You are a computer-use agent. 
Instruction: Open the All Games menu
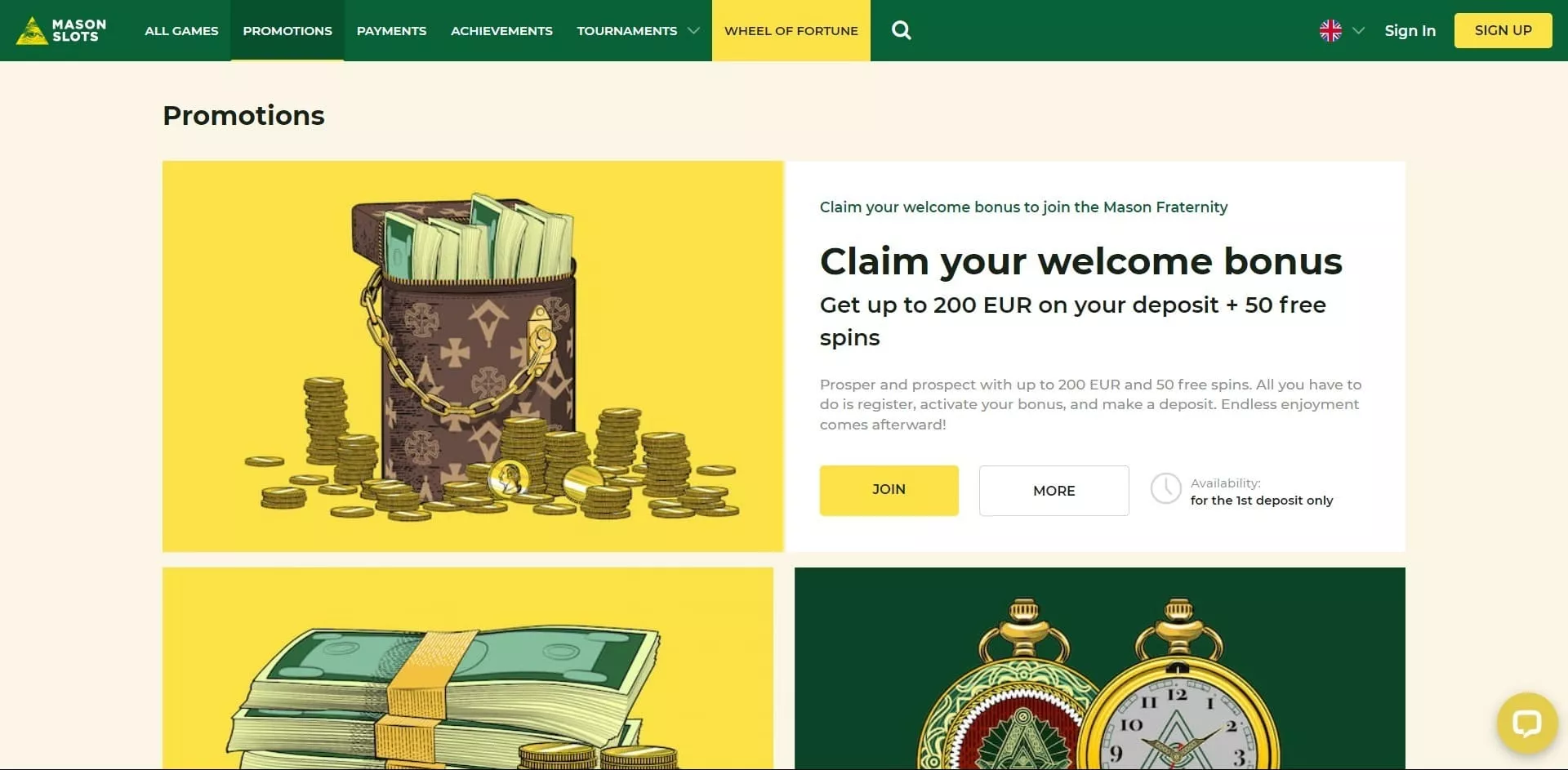tap(181, 30)
